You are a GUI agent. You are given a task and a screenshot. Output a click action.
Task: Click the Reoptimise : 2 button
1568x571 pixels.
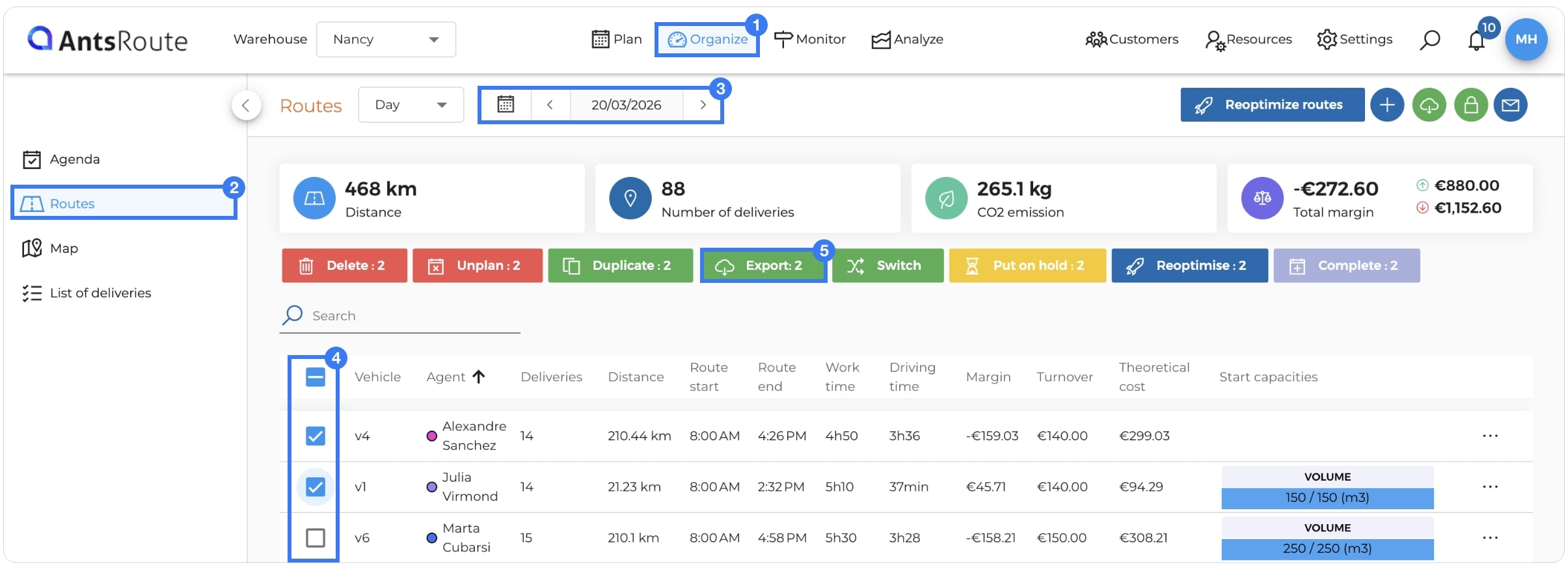1189,265
